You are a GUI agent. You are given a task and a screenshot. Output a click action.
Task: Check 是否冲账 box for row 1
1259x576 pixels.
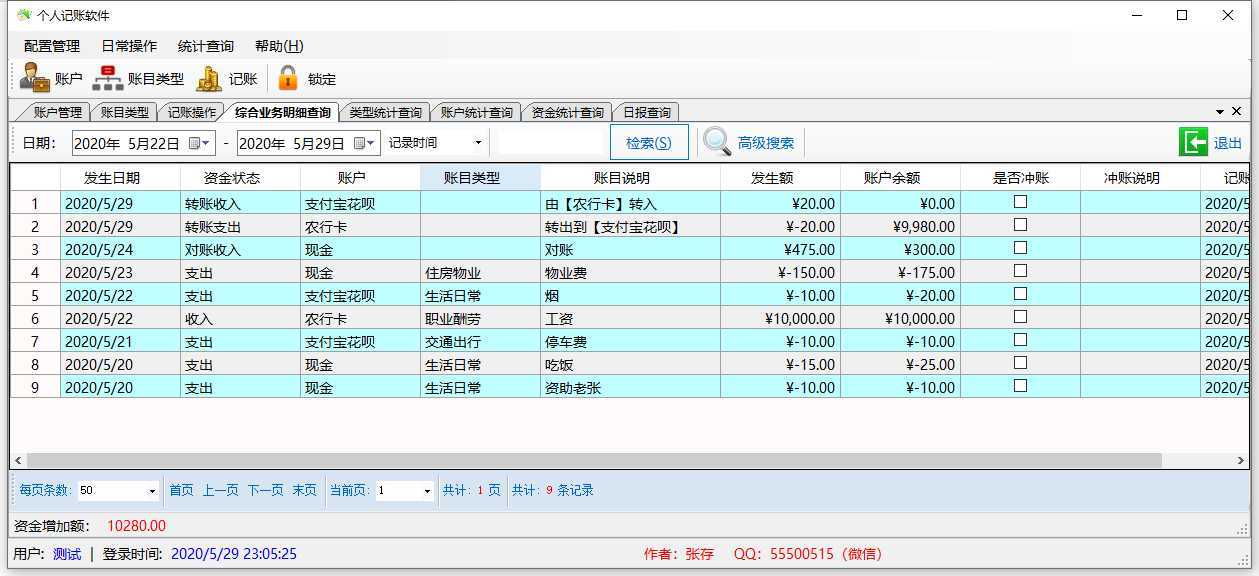[x=1020, y=202]
